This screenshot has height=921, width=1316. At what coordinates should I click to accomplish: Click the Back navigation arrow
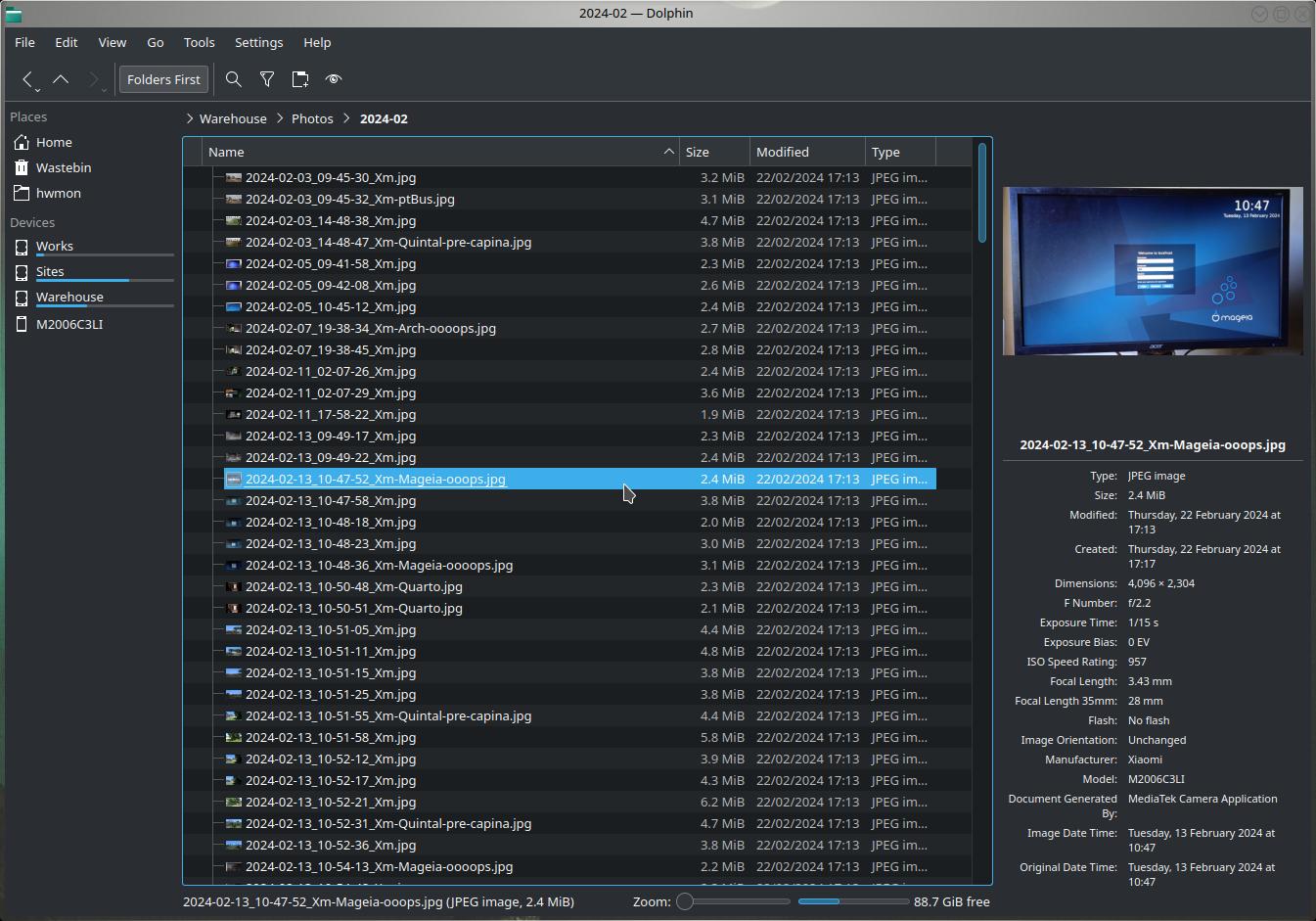[x=28, y=79]
